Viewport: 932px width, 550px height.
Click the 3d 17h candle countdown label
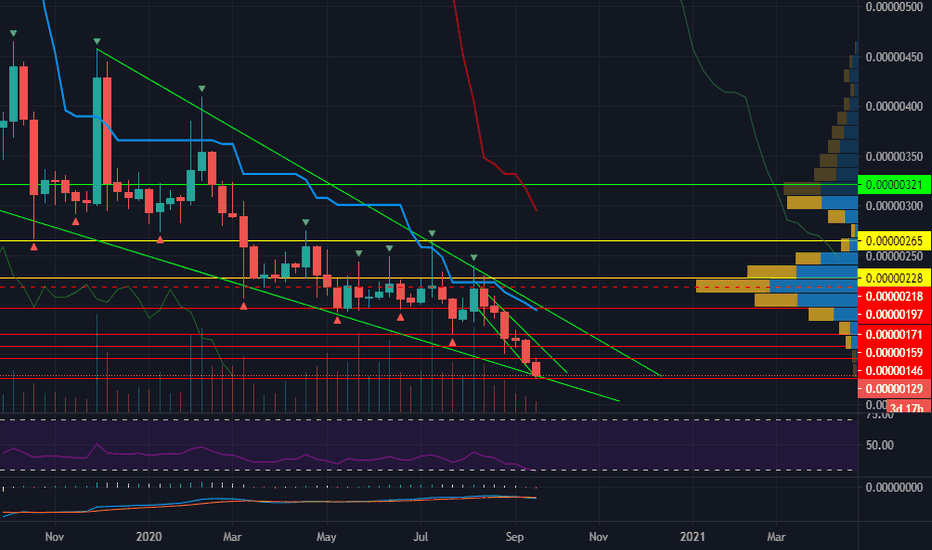point(906,408)
